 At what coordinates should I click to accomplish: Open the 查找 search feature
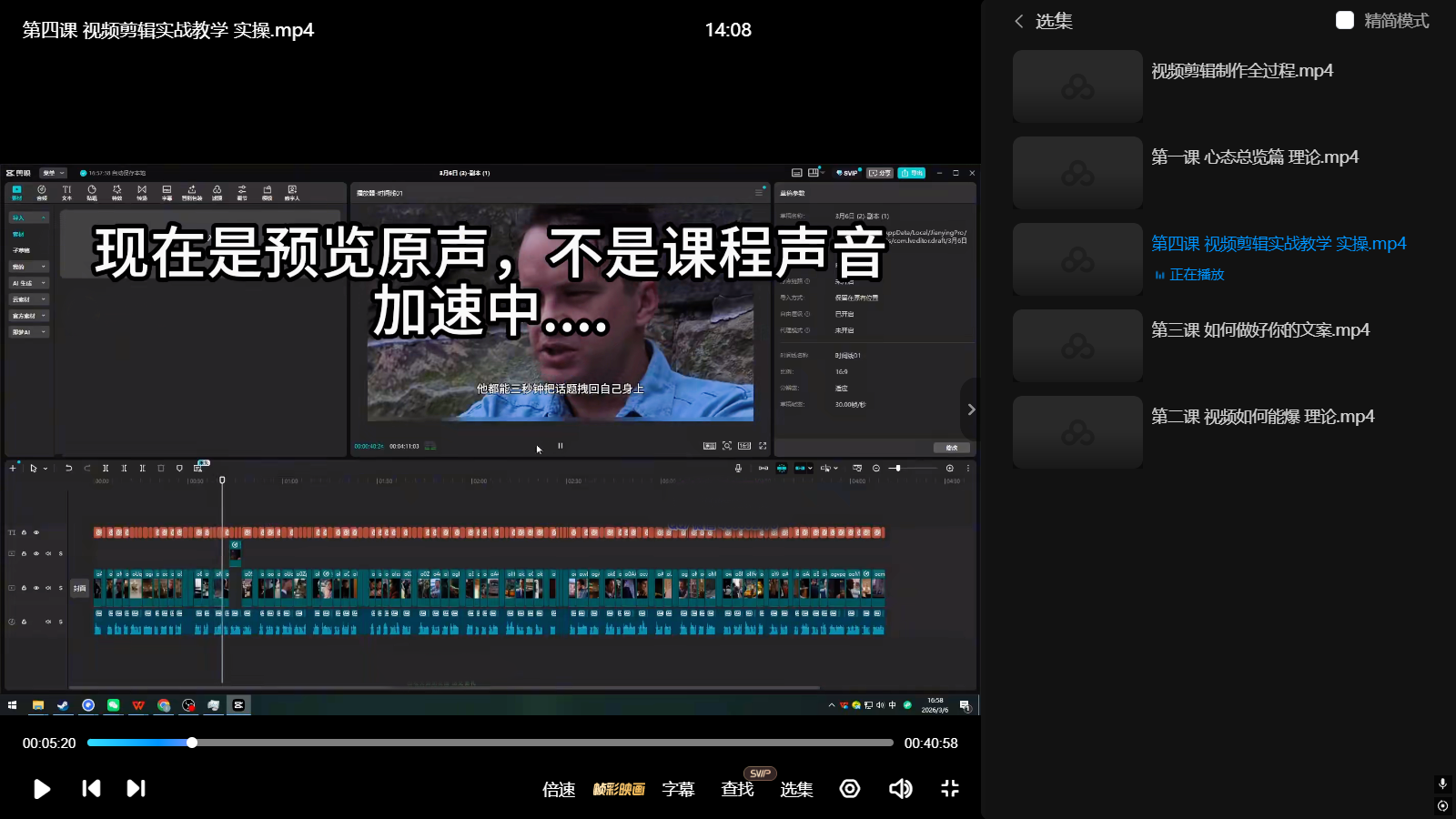coord(737,789)
